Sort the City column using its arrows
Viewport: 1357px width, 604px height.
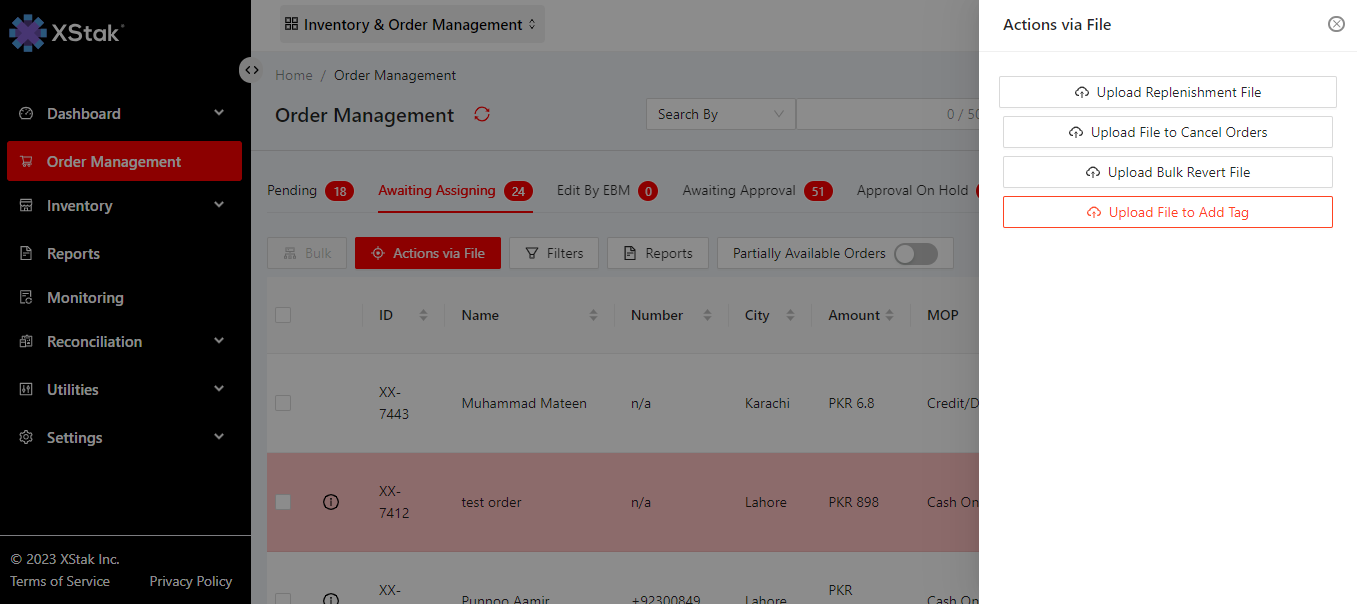coord(790,315)
